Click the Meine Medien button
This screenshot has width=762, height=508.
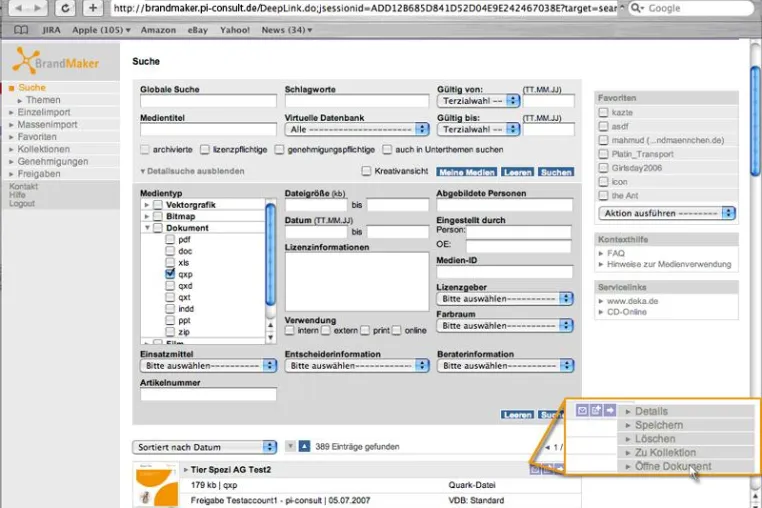[x=467, y=172]
